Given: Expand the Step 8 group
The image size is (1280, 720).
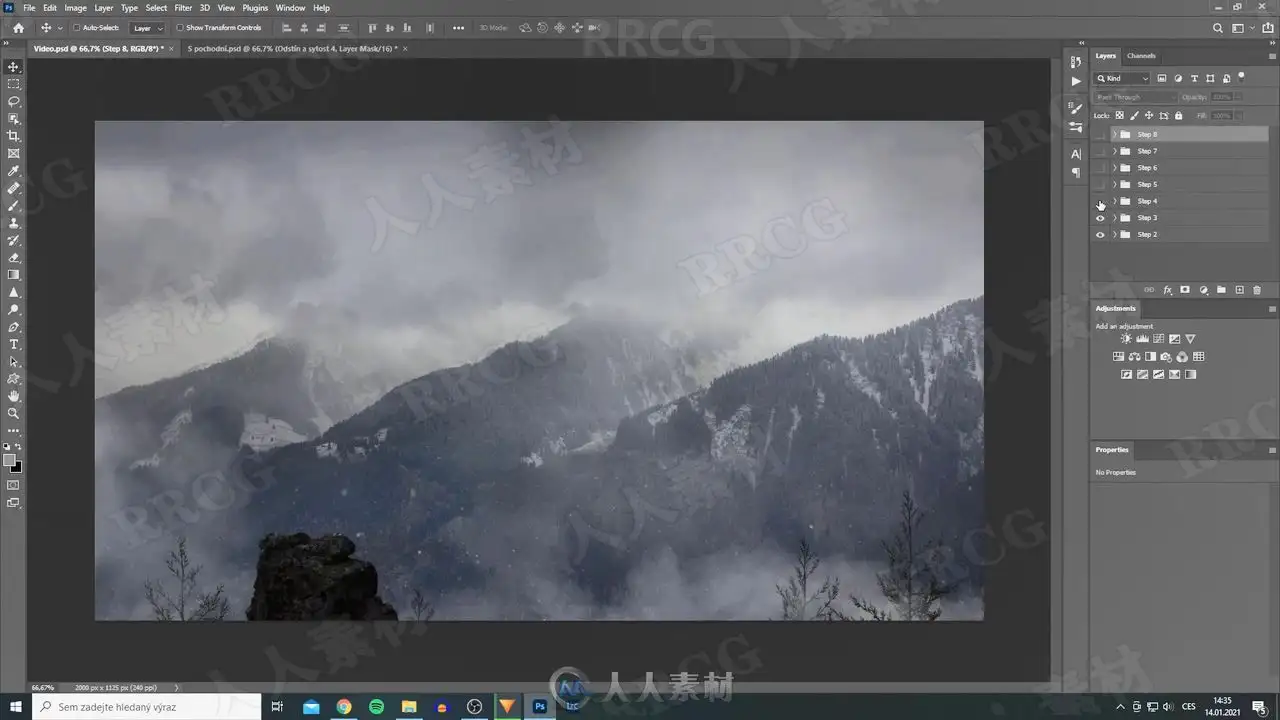Looking at the screenshot, I should (x=1115, y=134).
